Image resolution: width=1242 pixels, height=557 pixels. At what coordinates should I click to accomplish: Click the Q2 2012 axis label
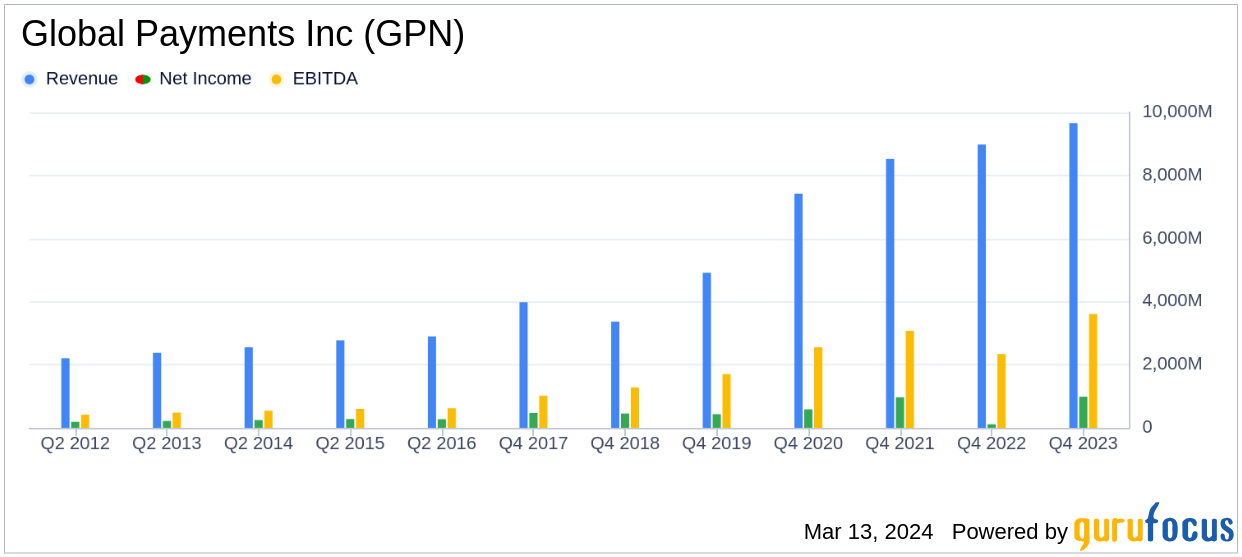coord(75,443)
